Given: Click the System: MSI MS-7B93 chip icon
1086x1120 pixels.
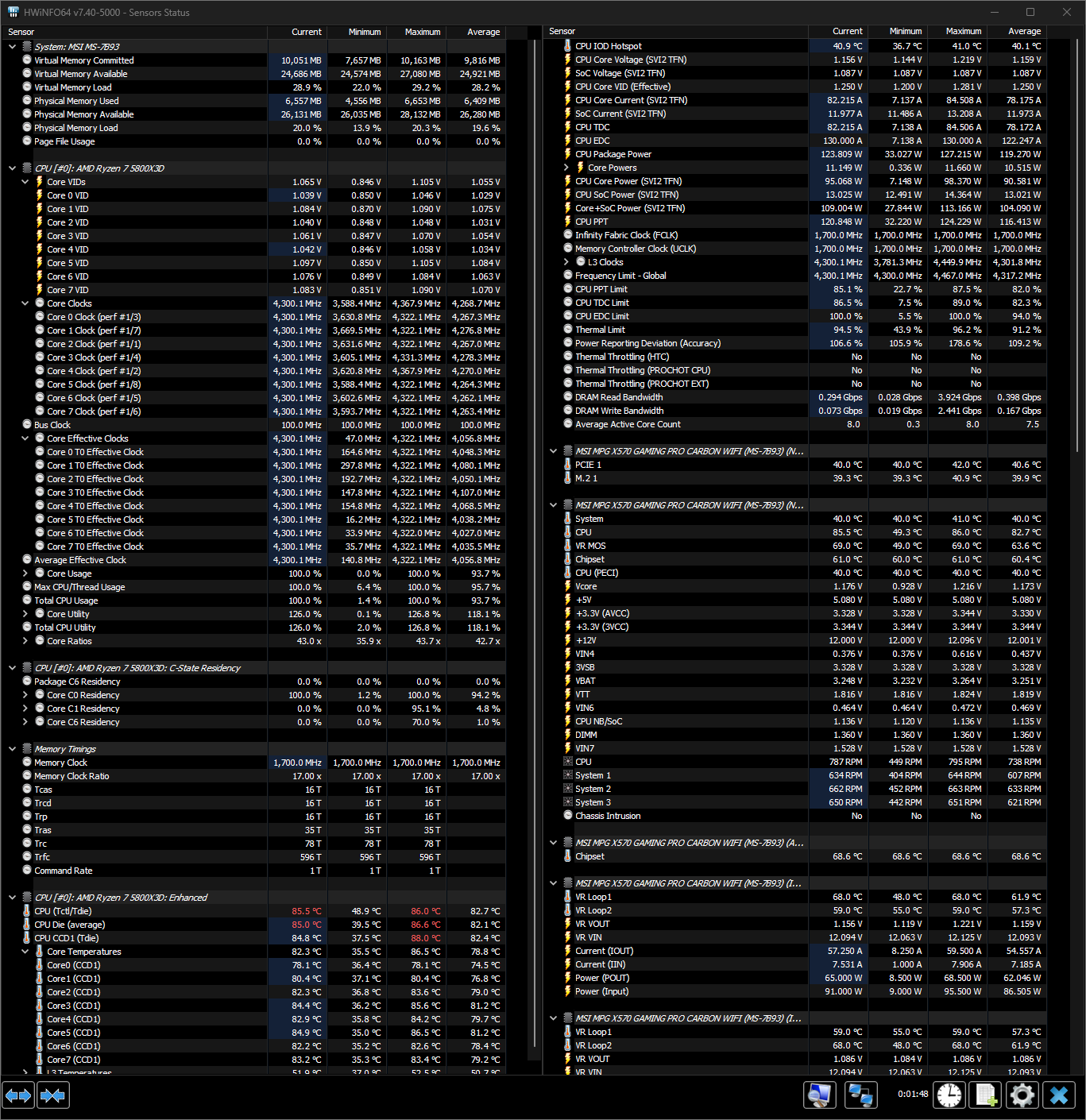Looking at the screenshot, I should (27, 47).
